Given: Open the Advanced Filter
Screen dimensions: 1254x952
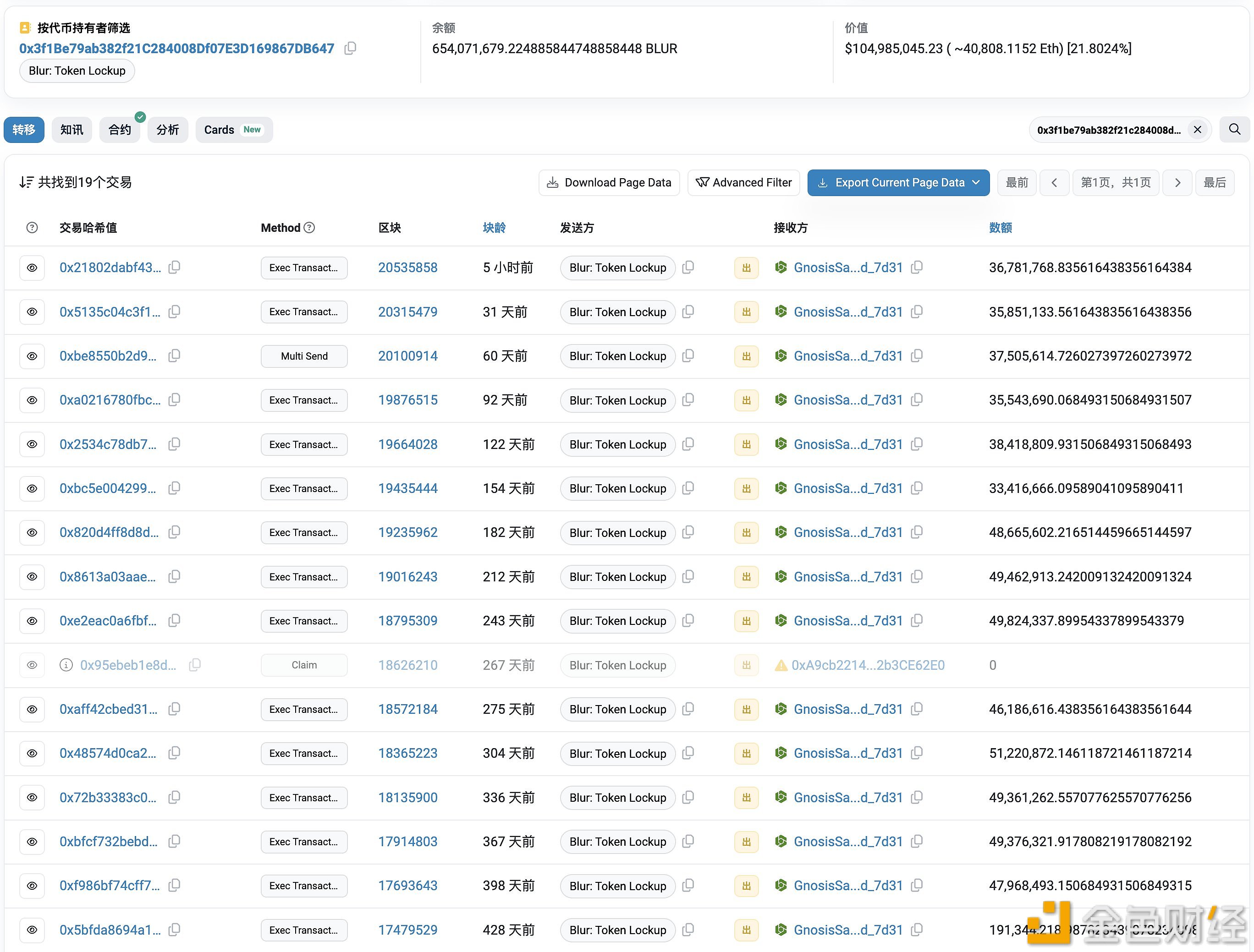Looking at the screenshot, I should (744, 182).
